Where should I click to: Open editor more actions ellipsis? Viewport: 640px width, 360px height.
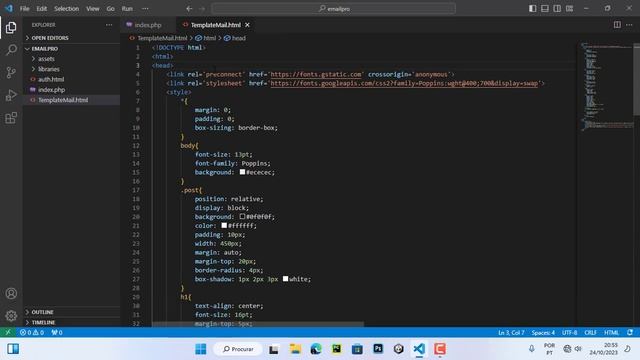[629, 25]
